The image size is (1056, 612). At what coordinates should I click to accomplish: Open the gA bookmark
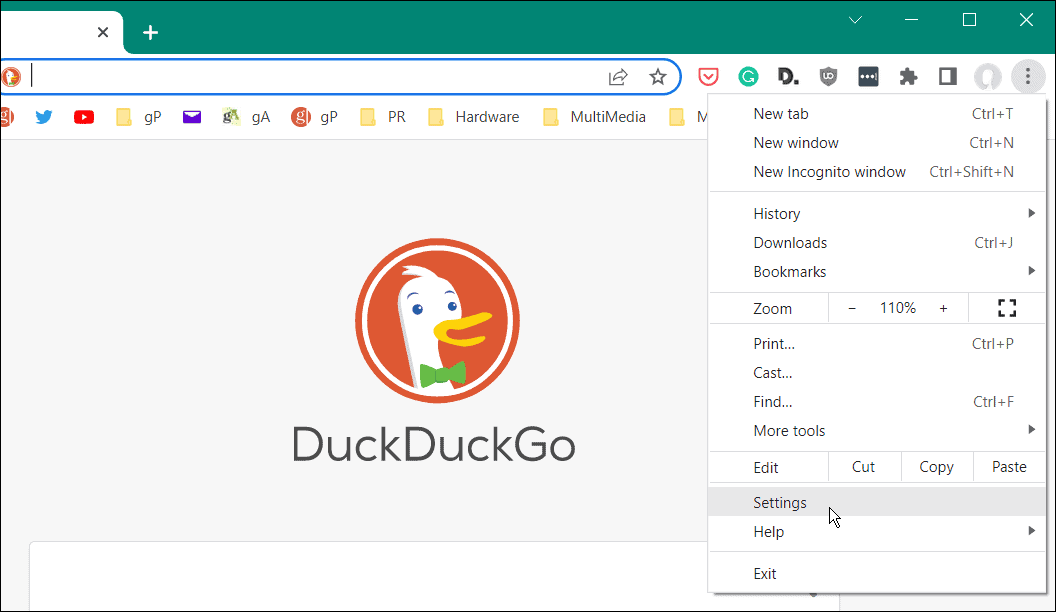pyautogui.click(x=246, y=117)
